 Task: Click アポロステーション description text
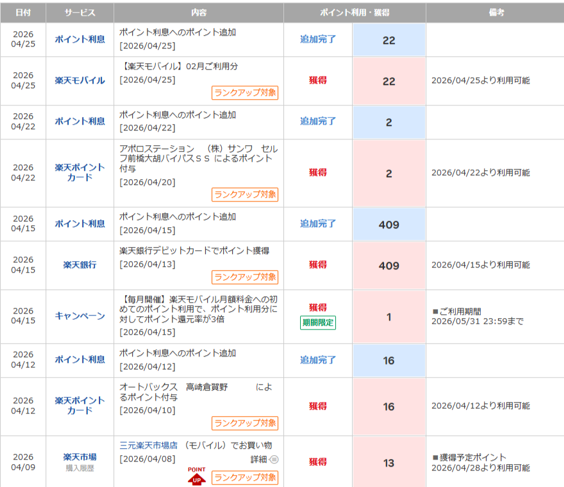pyautogui.click(x=199, y=159)
